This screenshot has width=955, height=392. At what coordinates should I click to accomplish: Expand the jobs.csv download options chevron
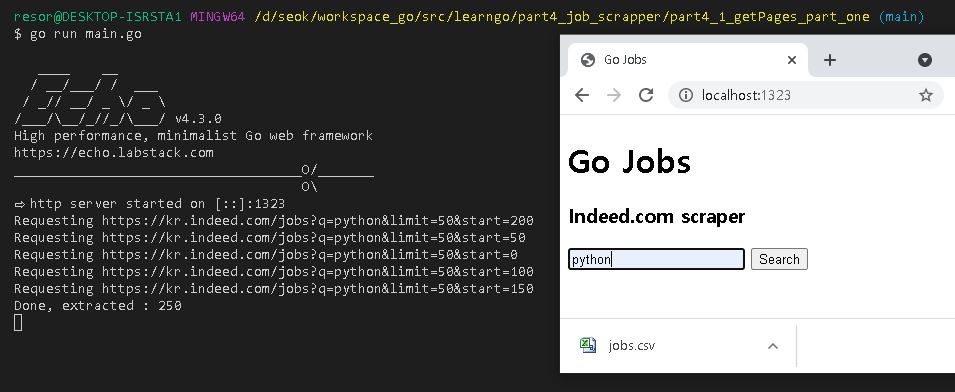(773, 346)
